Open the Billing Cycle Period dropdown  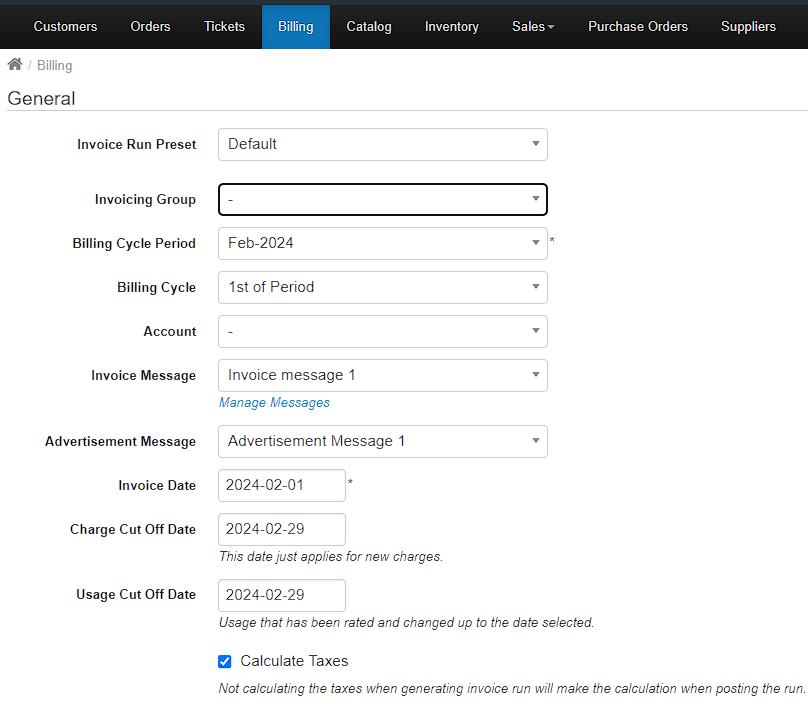pyautogui.click(x=382, y=243)
